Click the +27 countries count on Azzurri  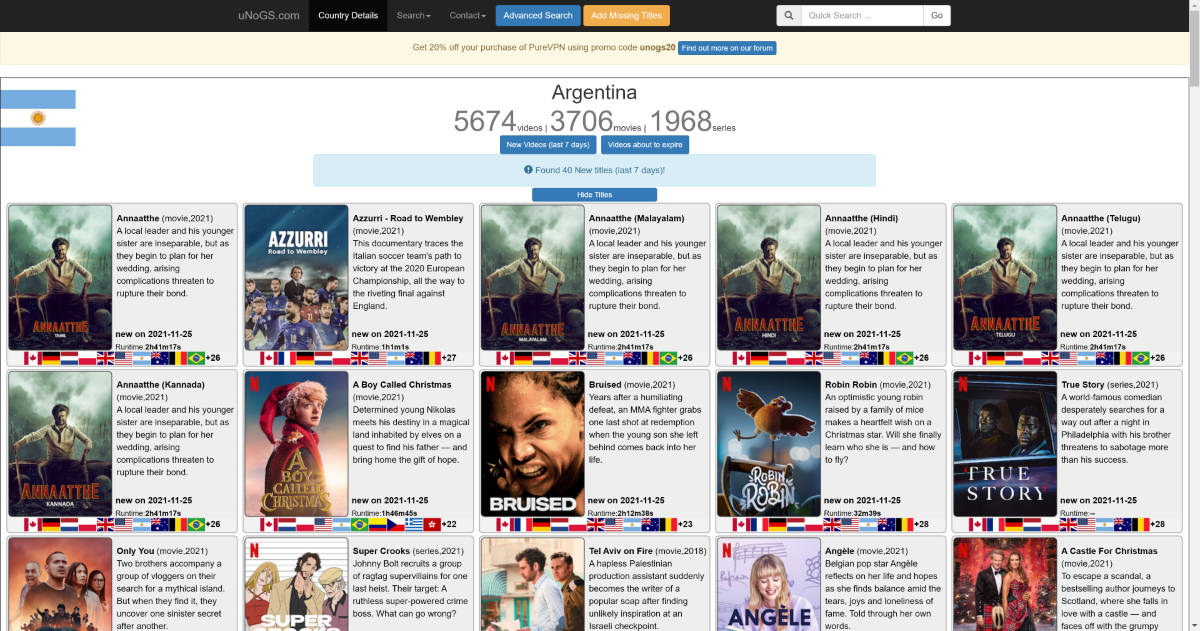[x=449, y=358]
